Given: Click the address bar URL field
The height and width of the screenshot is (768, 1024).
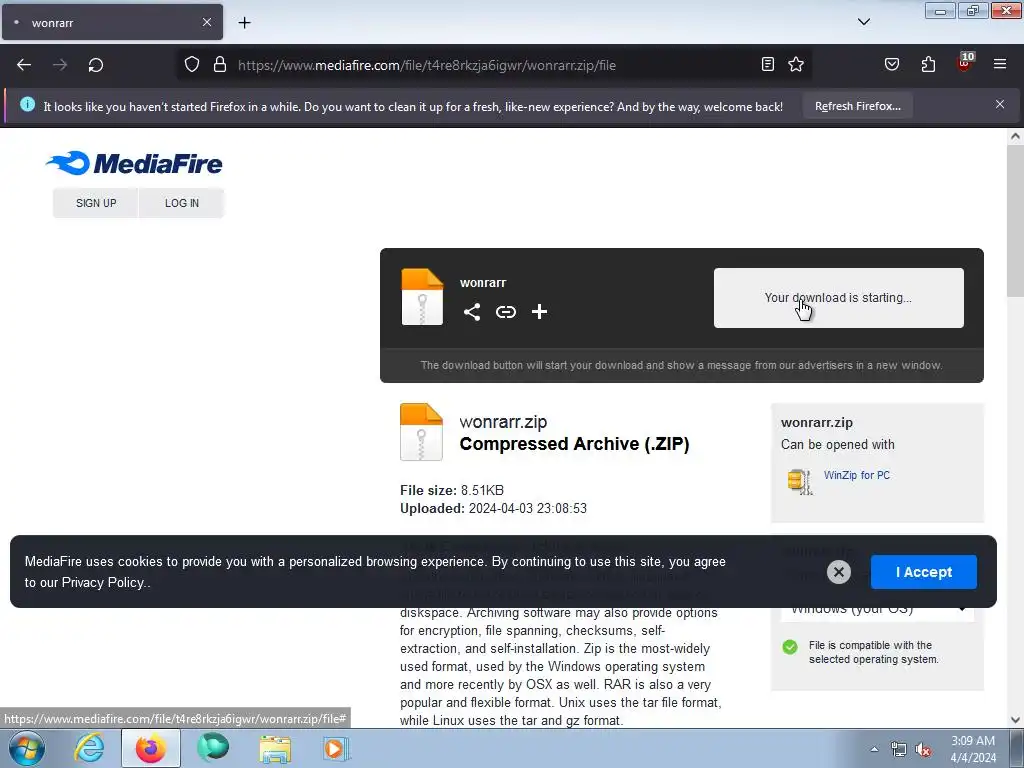Looking at the screenshot, I should 494,65.
